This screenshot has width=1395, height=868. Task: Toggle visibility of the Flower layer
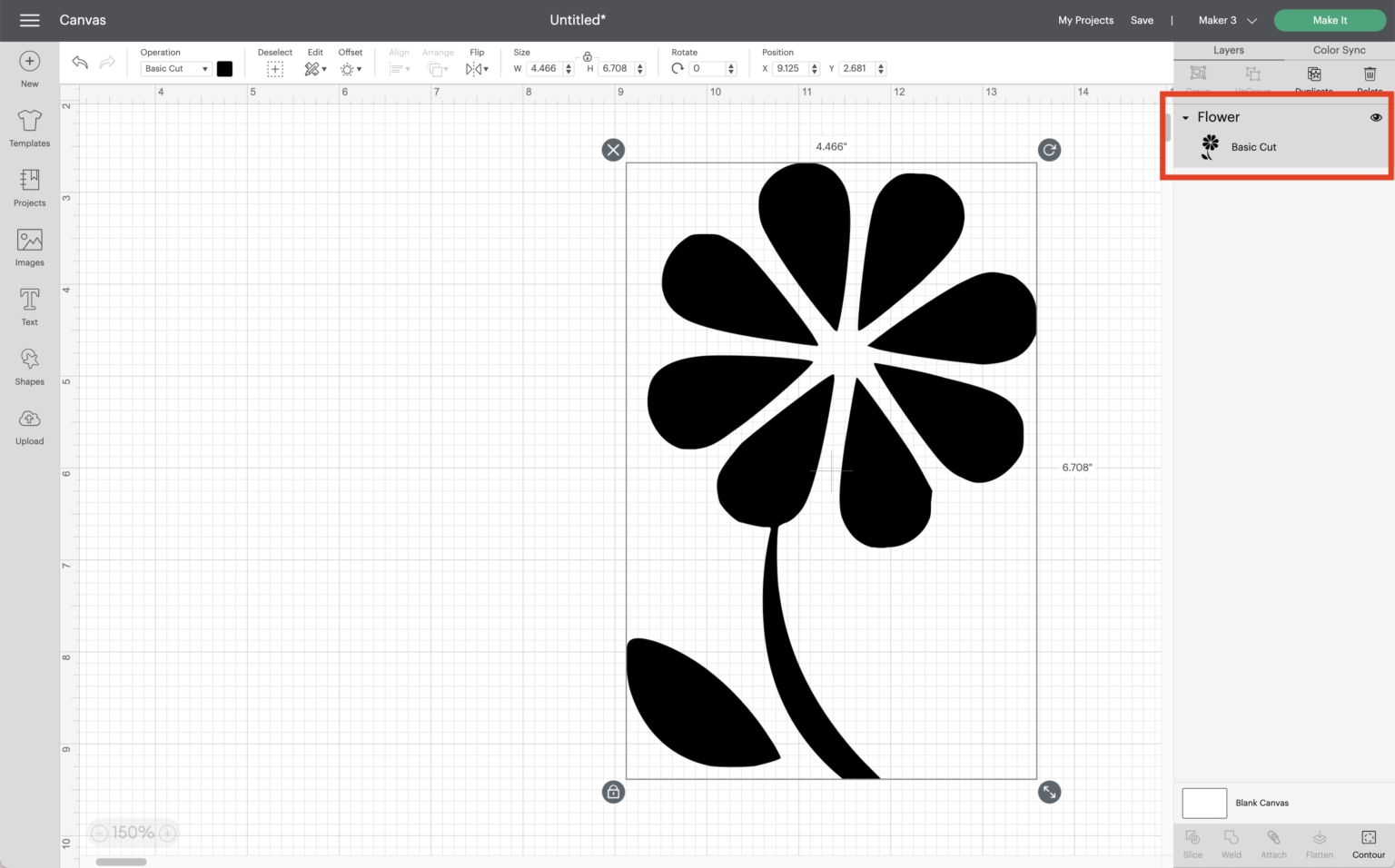(x=1376, y=117)
